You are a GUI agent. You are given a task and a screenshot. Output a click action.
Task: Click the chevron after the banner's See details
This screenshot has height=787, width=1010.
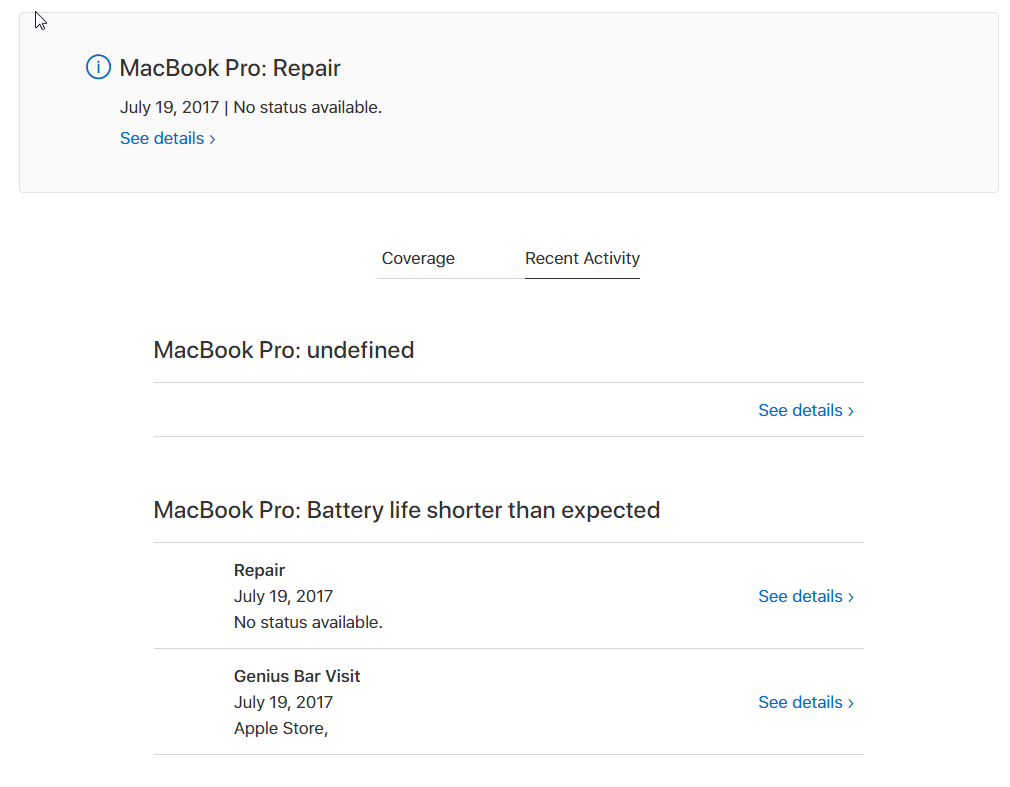212,140
